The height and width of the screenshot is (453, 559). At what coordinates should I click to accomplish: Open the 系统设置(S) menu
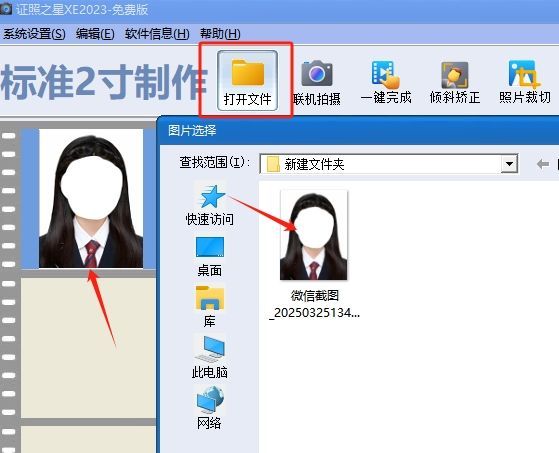[x=34, y=34]
